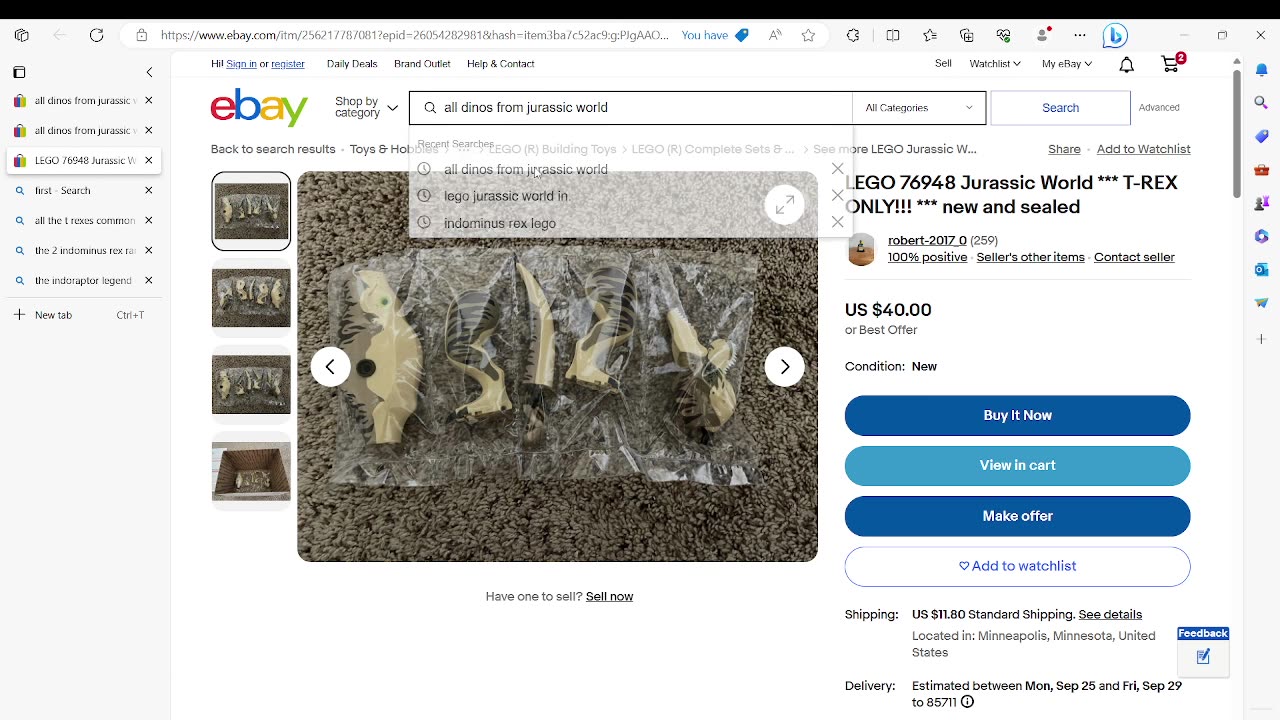Click the View in cart button
1280x720 pixels.
(1017, 465)
